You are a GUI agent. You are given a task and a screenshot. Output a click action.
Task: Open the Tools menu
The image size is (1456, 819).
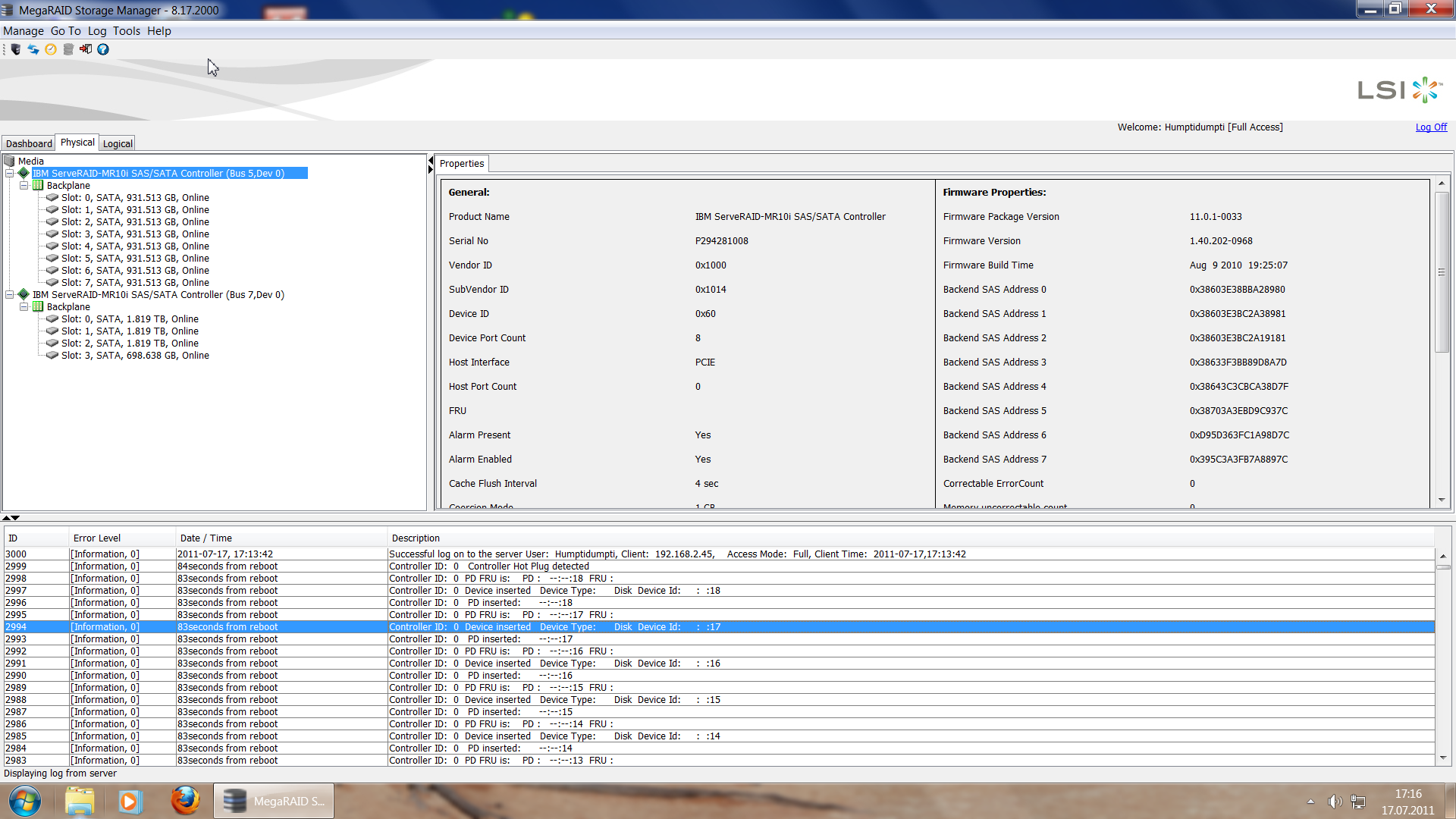pos(126,31)
